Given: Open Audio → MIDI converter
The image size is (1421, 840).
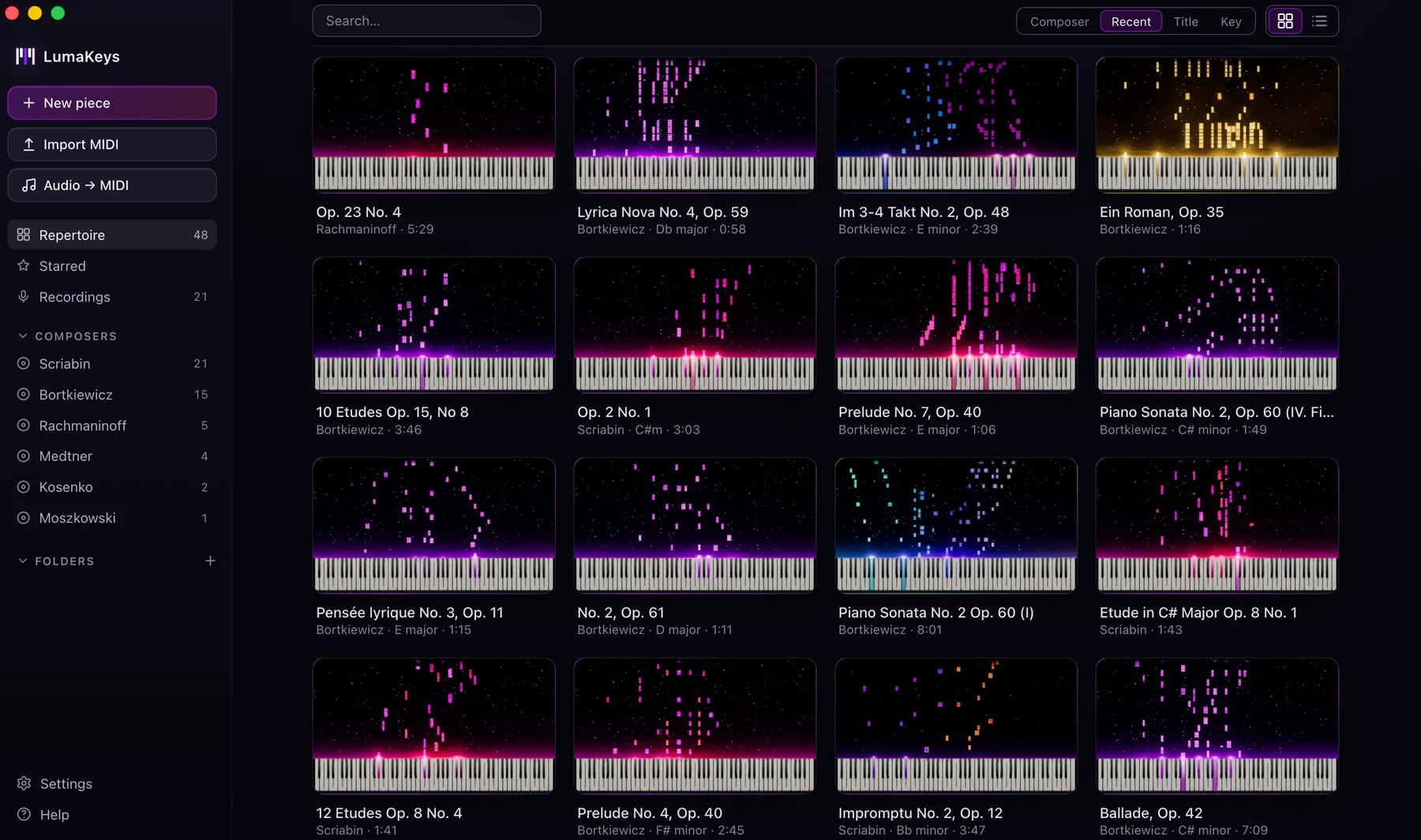Looking at the screenshot, I should (x=112, y=185).
